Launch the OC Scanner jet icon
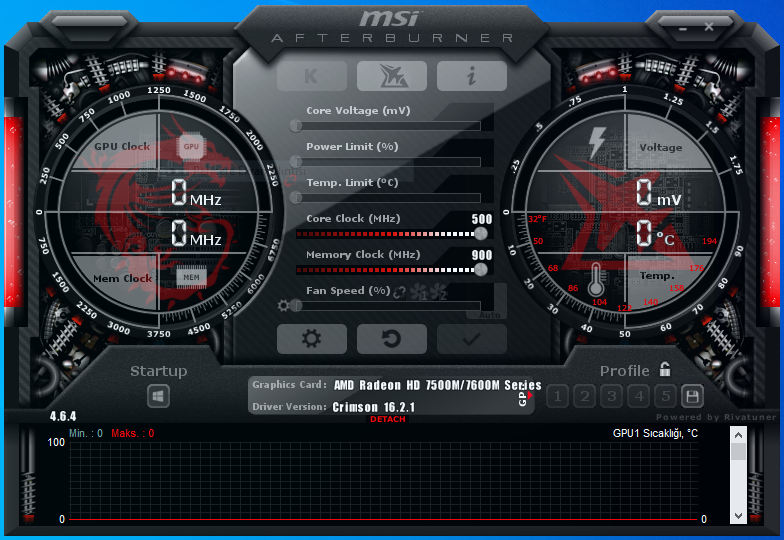The width and height of the screenshot is (784, 540). coord(392,76)
